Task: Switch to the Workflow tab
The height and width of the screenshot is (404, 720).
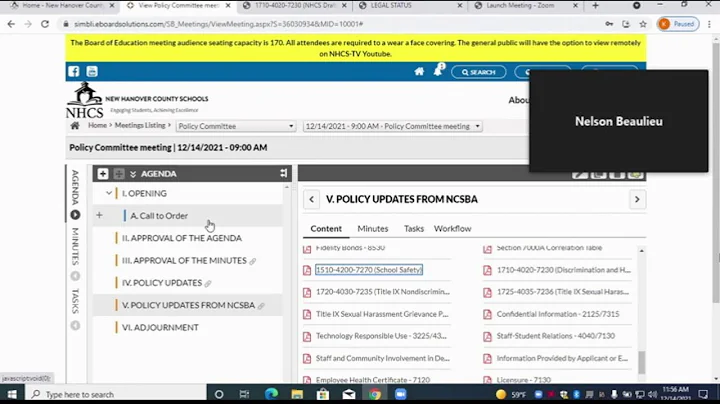Action: (x=452, y=229)
